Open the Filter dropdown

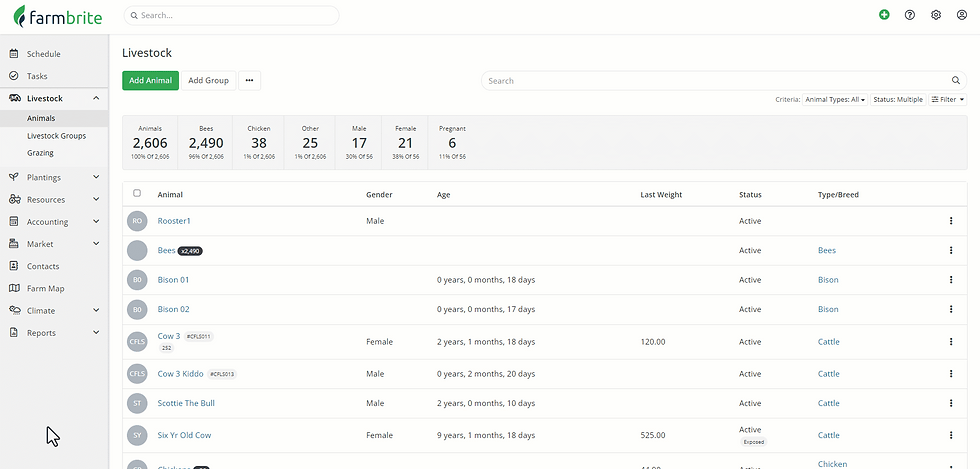(x=948, y=99)
